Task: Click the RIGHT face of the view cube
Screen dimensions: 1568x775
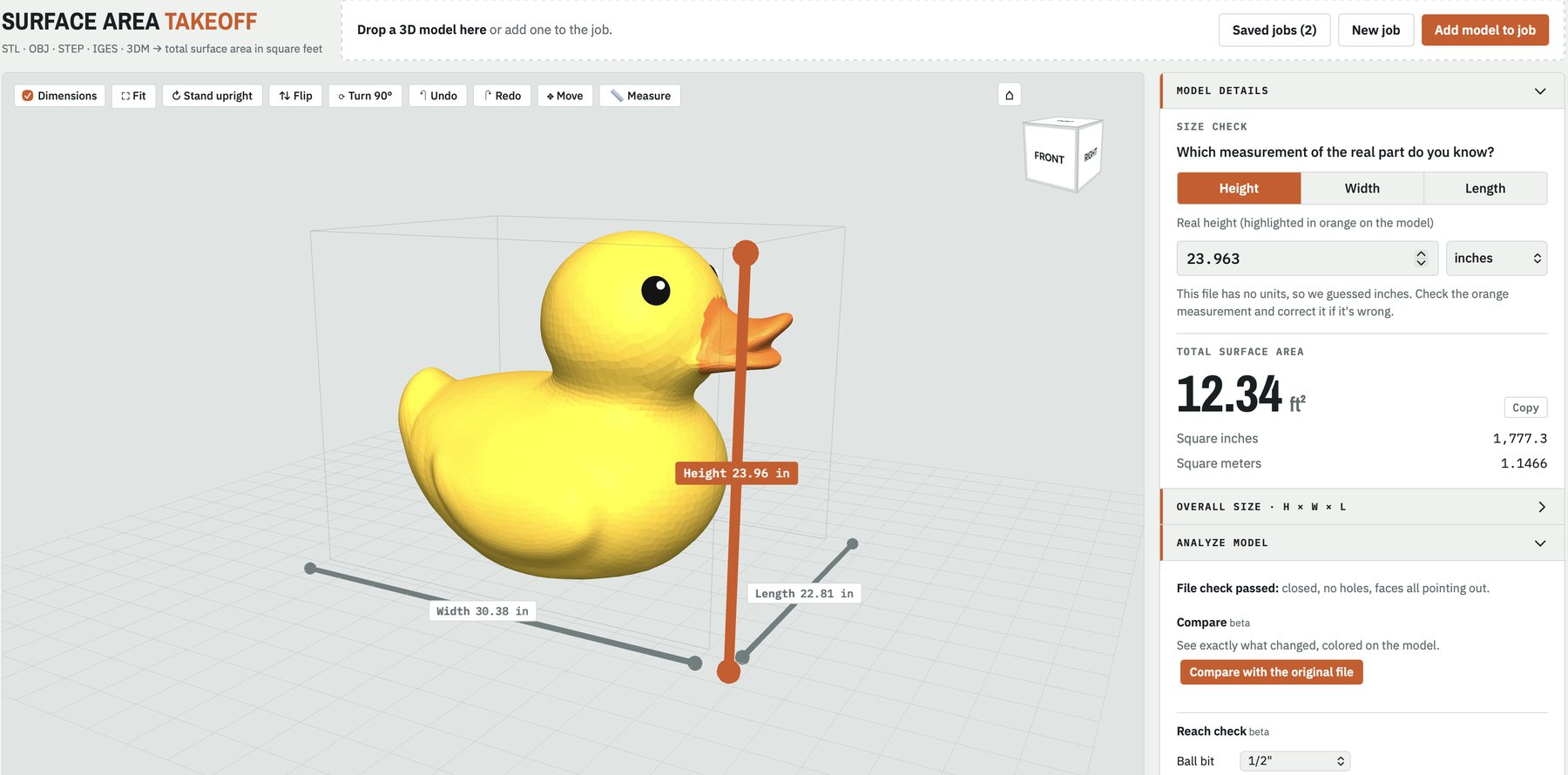Action: pyautogui.click(x=1091, y=154)
